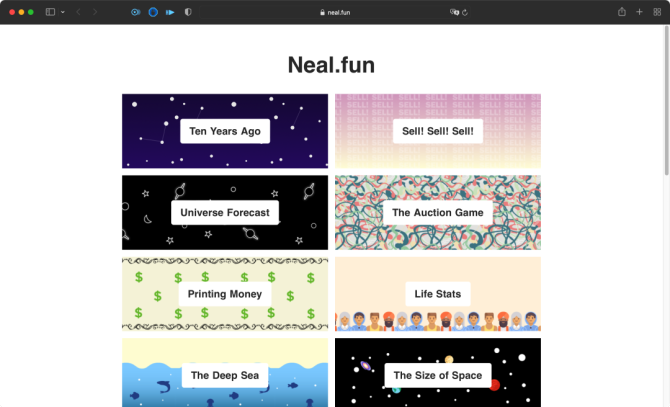Toggle the Safari sidebar
This screenshot has height=407, width=670.
pos(50,12)
